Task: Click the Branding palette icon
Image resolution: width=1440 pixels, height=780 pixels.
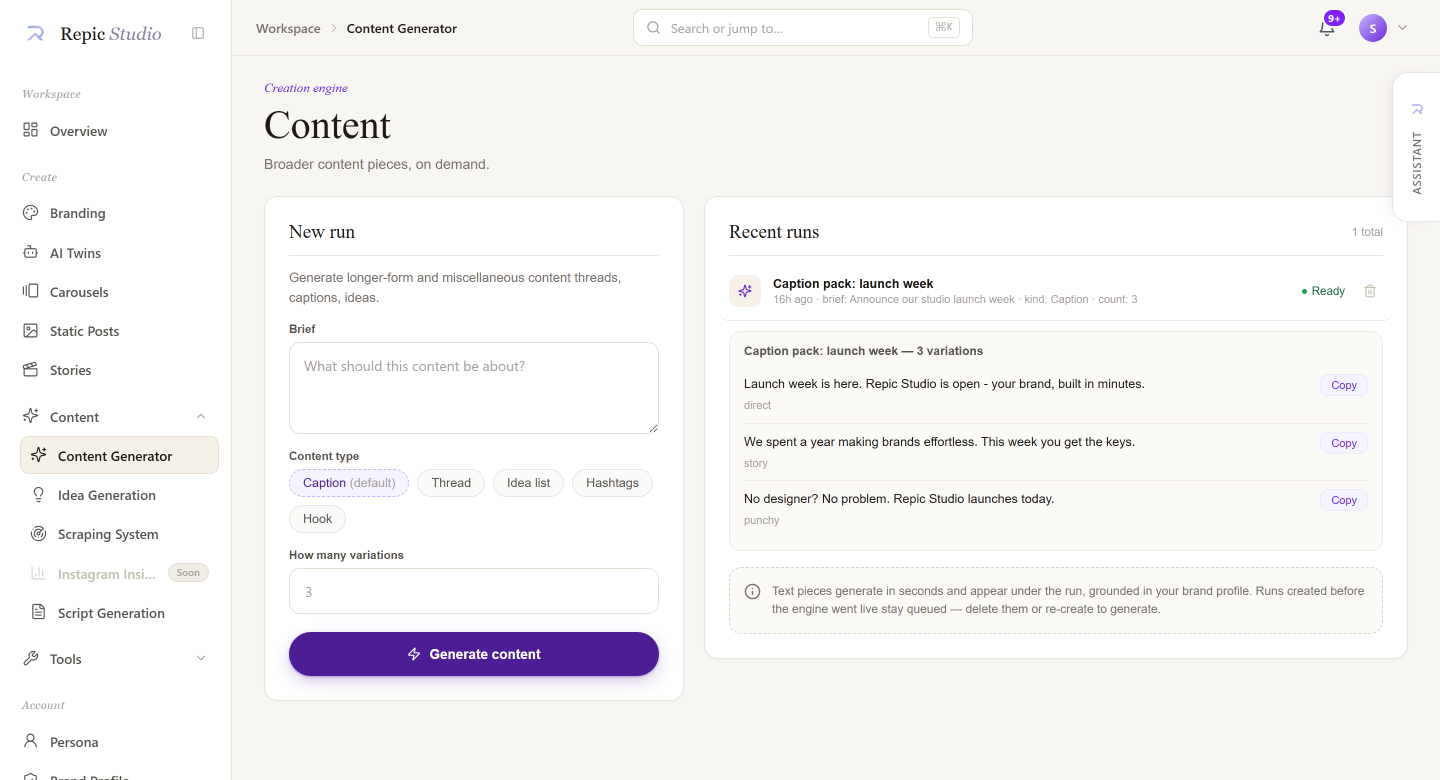Action: pyautogui.click(x=31, y=213)
